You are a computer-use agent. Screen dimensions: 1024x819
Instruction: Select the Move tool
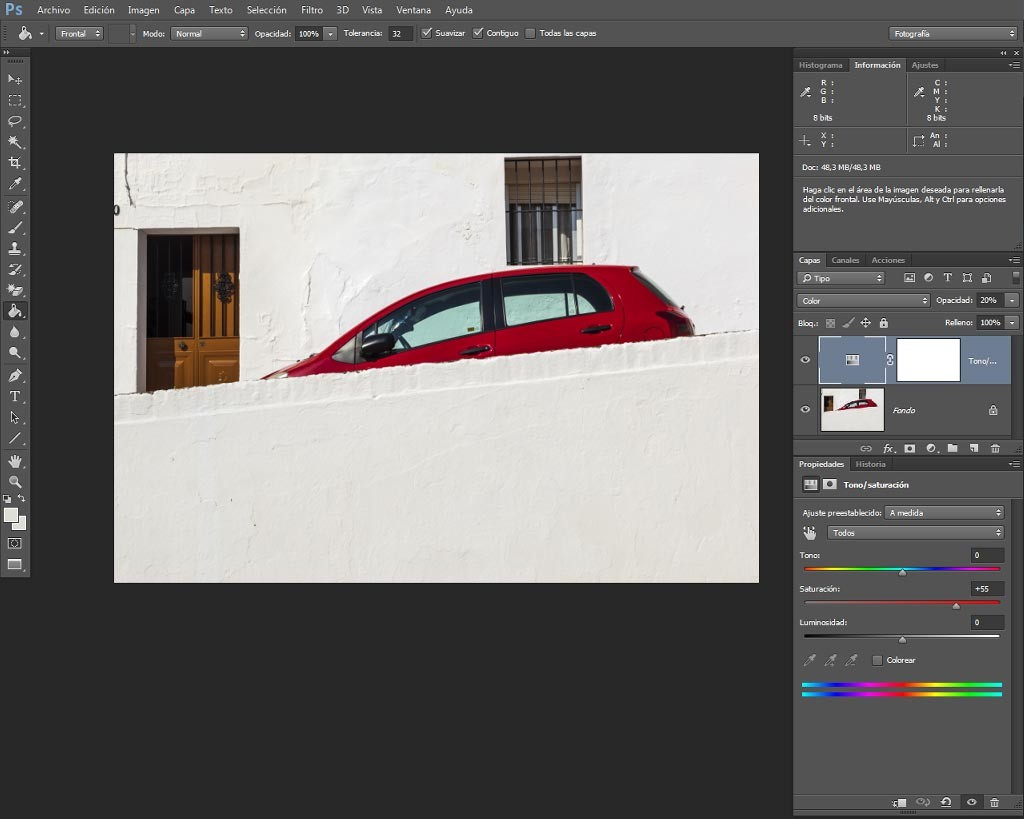coord(15,79)
